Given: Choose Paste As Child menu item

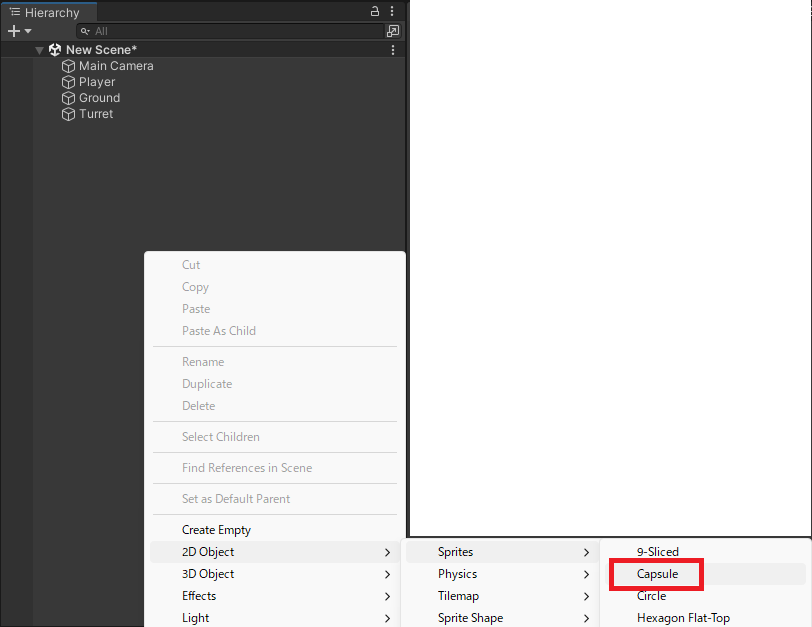Looking at the screenshot, I should click(219, 330).
